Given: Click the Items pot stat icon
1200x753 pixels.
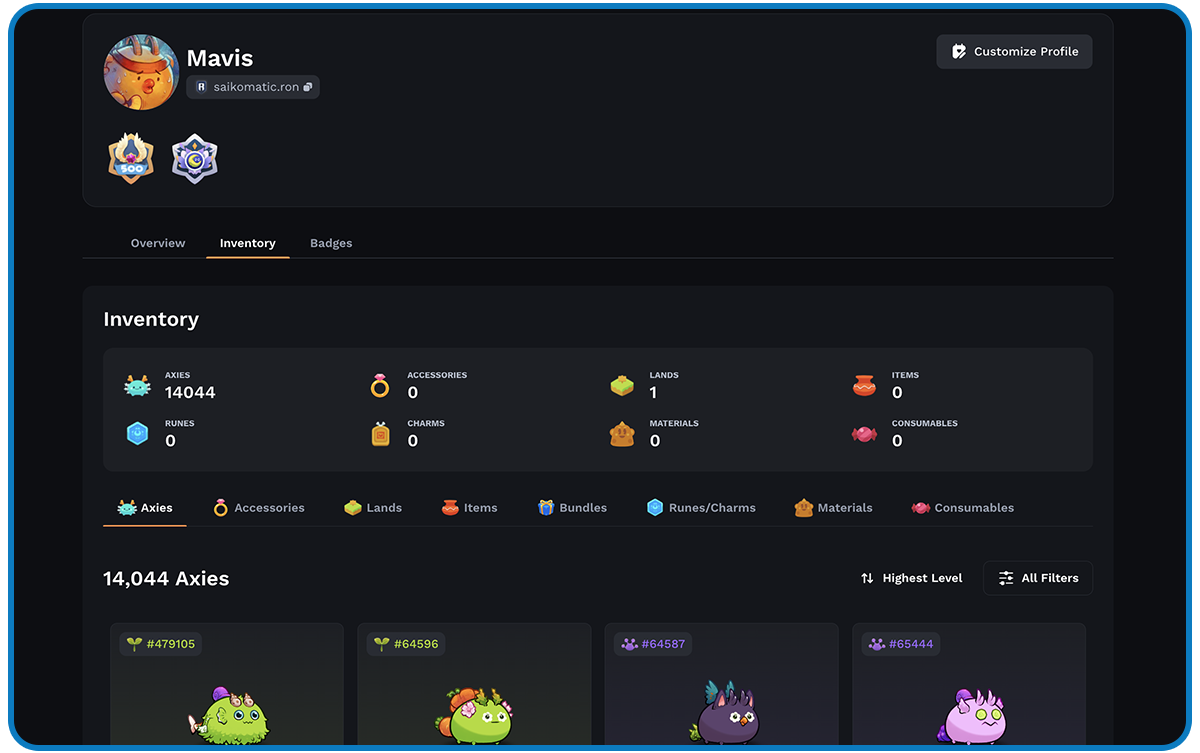Looking at the screenshot, I should pyautogui.click(x=864, y=386).
